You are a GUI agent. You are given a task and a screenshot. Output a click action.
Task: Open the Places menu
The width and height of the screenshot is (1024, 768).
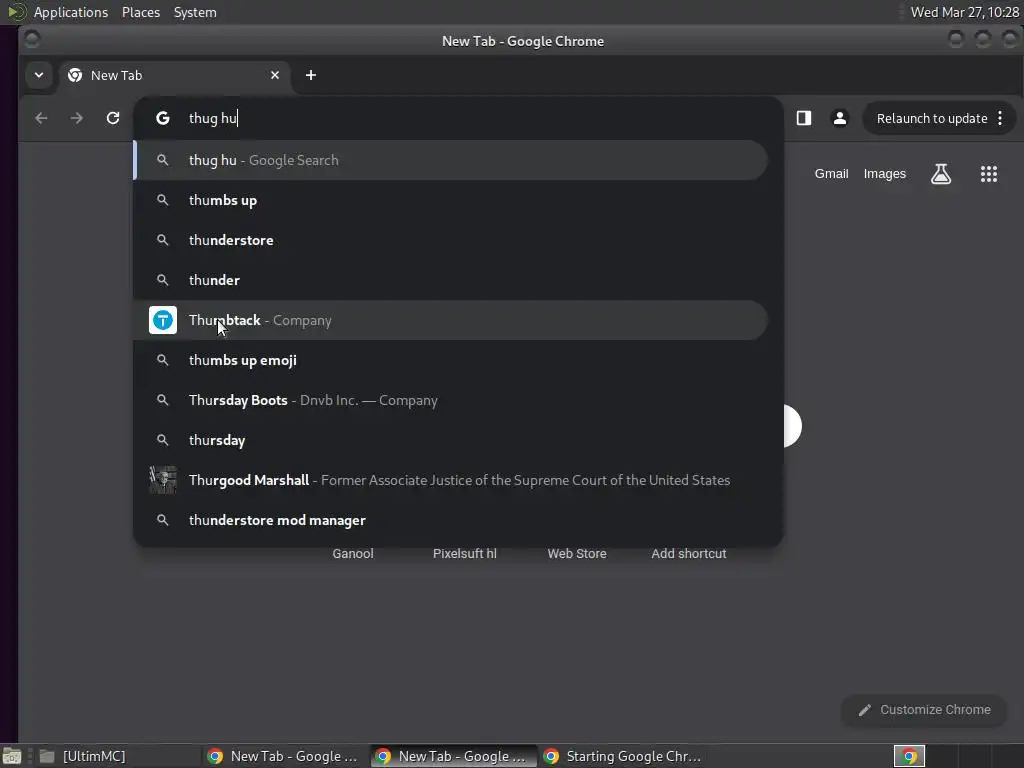click(x=141, y=12)
